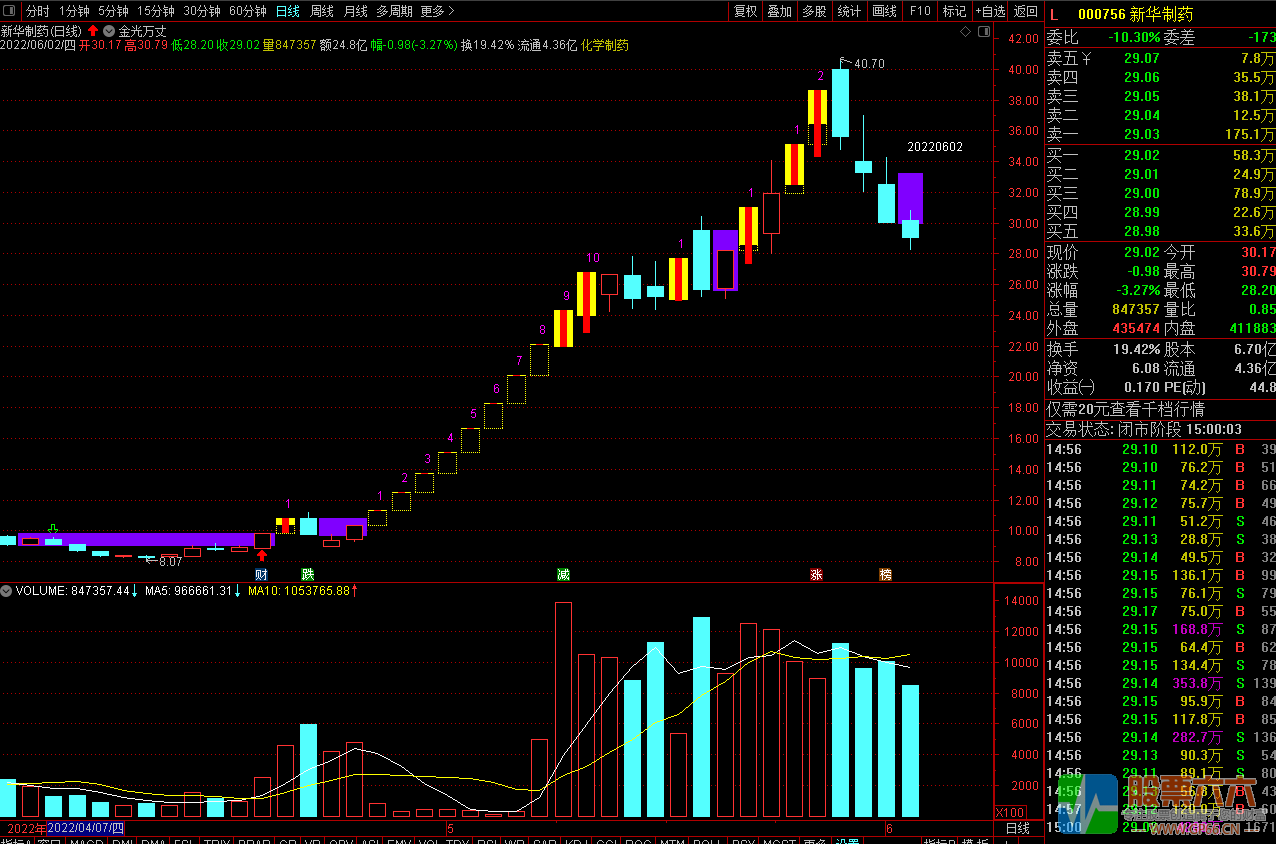Click the small flag icon at 40.70 high
This screenshot has width=1276, height=844.
click(x=844, y=62)
